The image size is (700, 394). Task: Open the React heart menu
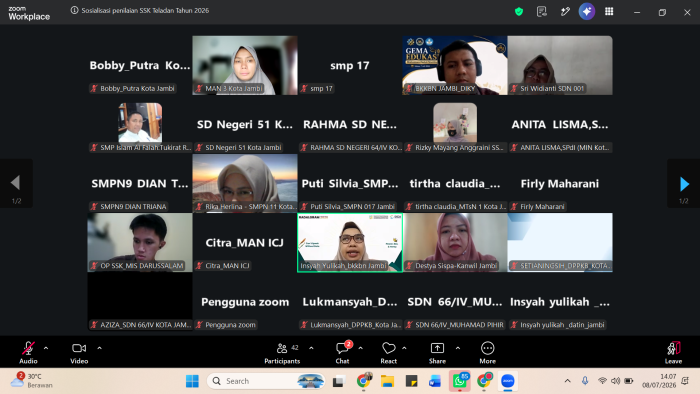tap(389, 353)
